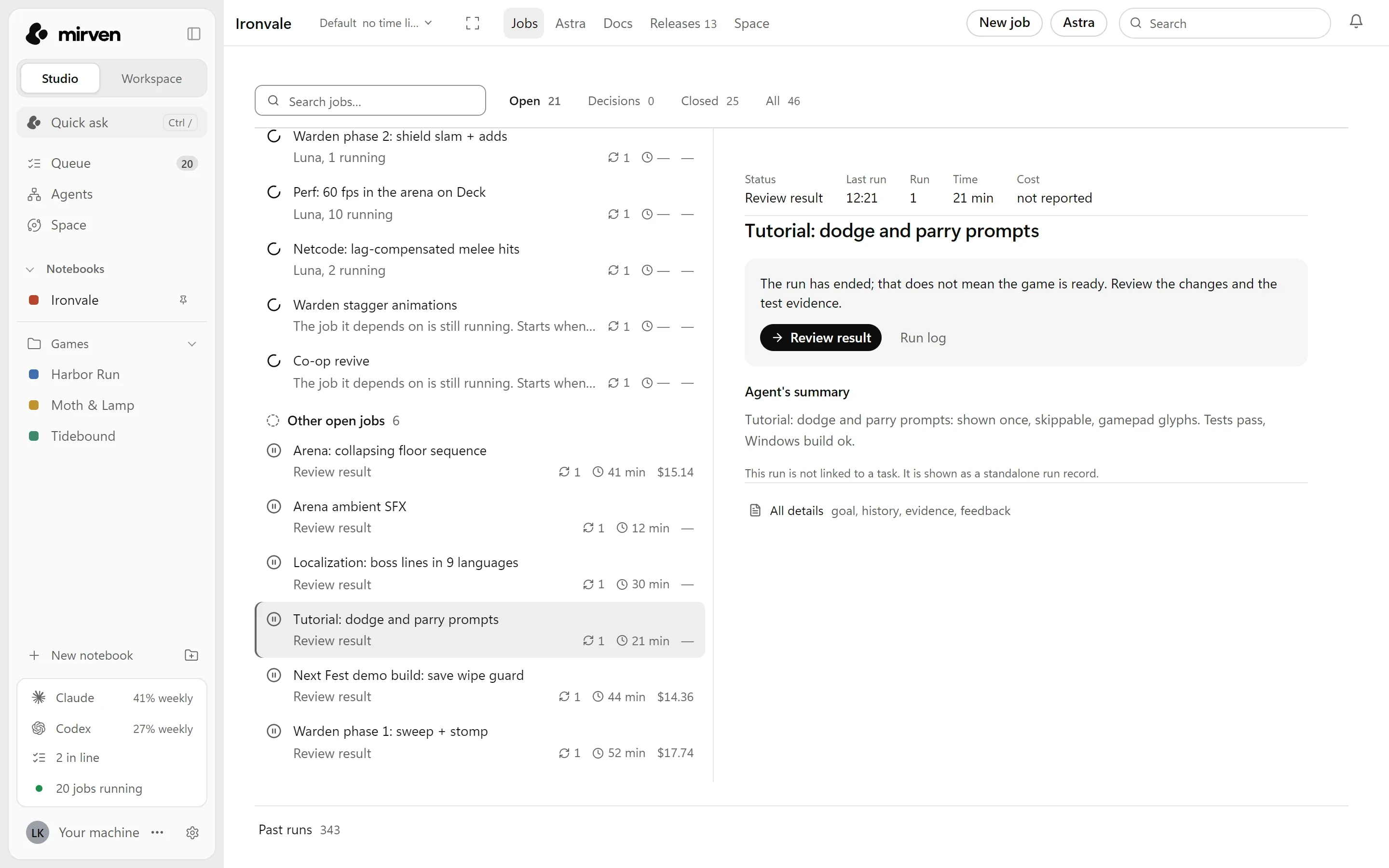Collapse the sidebar panel icon
Screen dimensions: 1389x868
(193, 34)
